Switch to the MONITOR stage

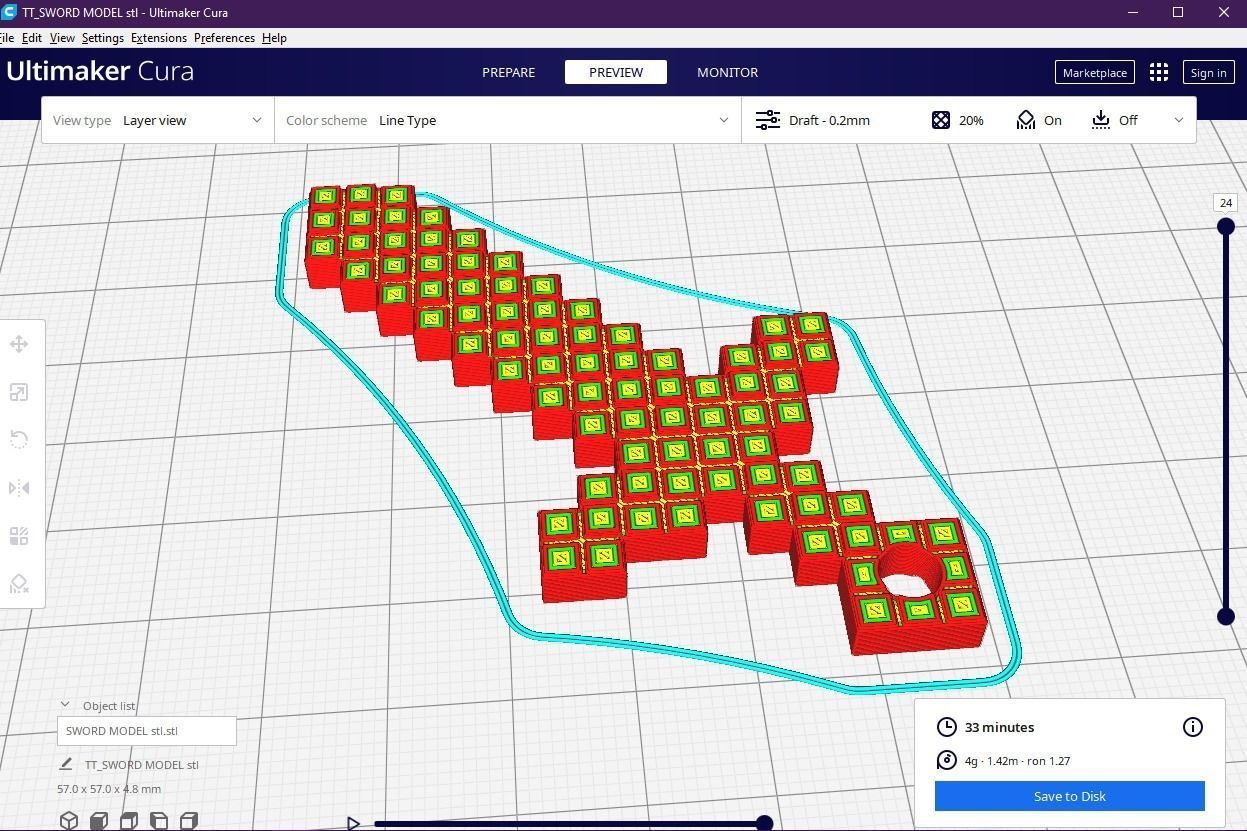pyautogui.click(x=727, y=72)
